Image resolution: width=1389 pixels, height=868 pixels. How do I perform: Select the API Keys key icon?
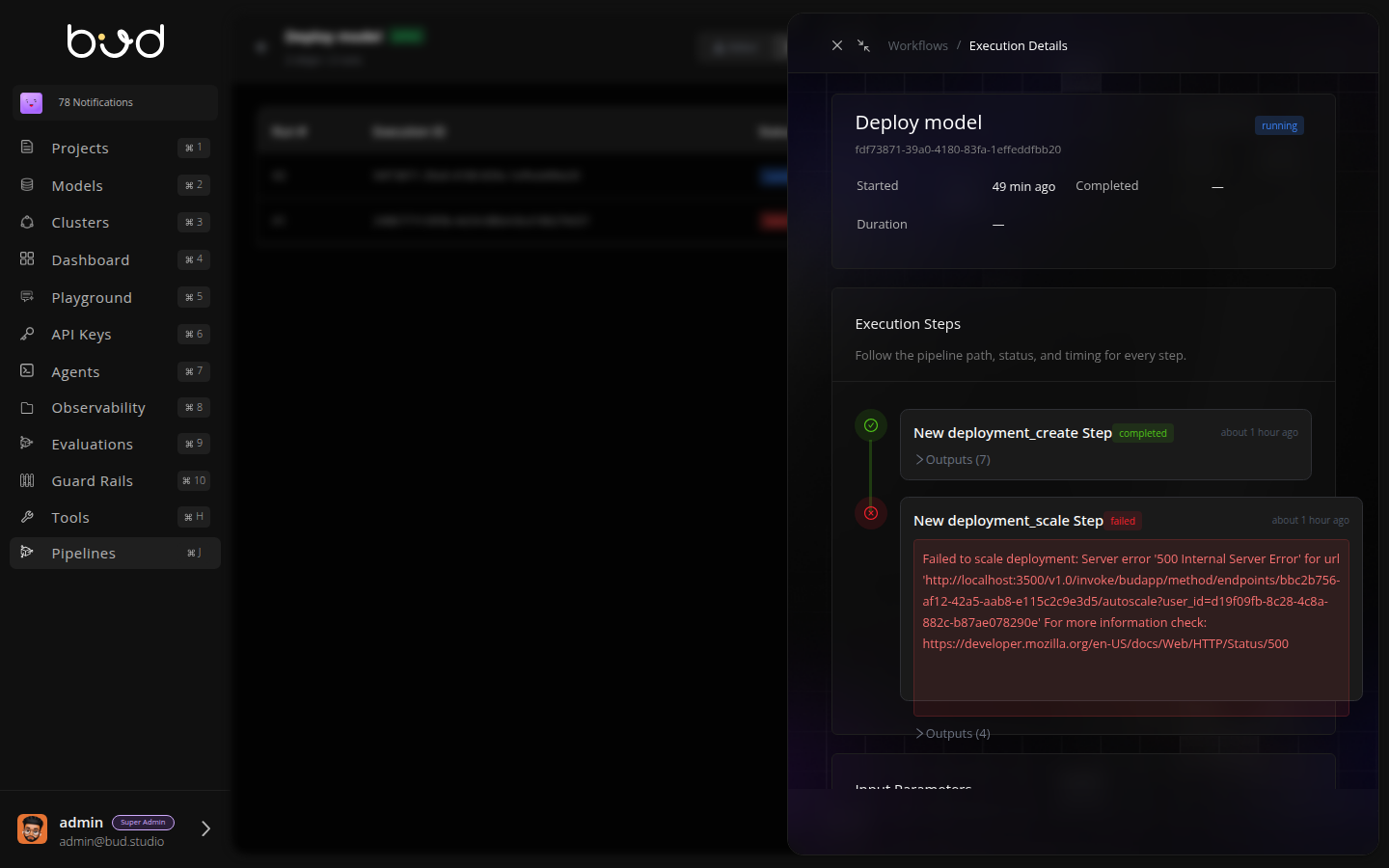point(27,334)
